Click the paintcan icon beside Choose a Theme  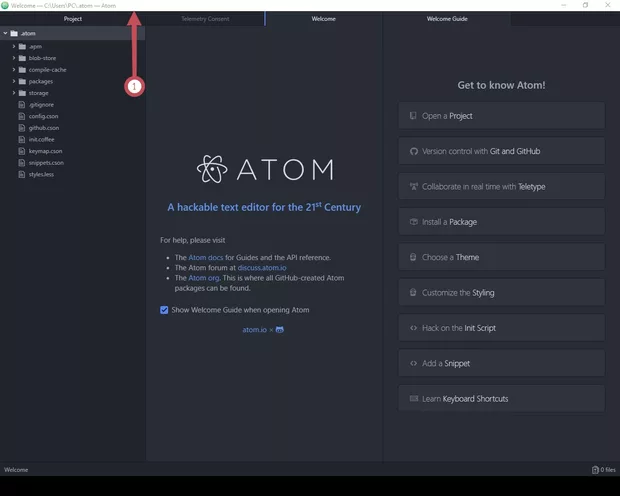[x=413, y=257]
